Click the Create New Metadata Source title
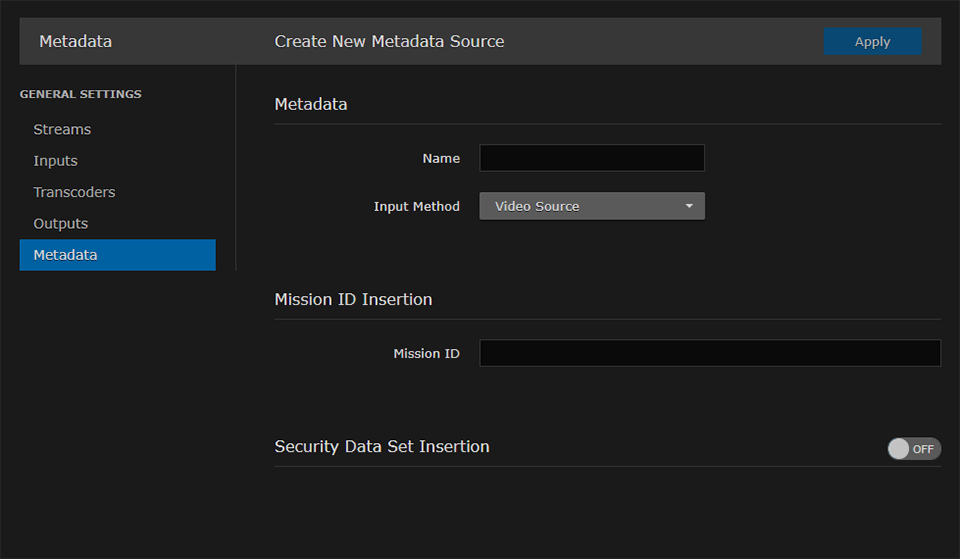This screenshot has height=559, width=960. pos(389,42)
